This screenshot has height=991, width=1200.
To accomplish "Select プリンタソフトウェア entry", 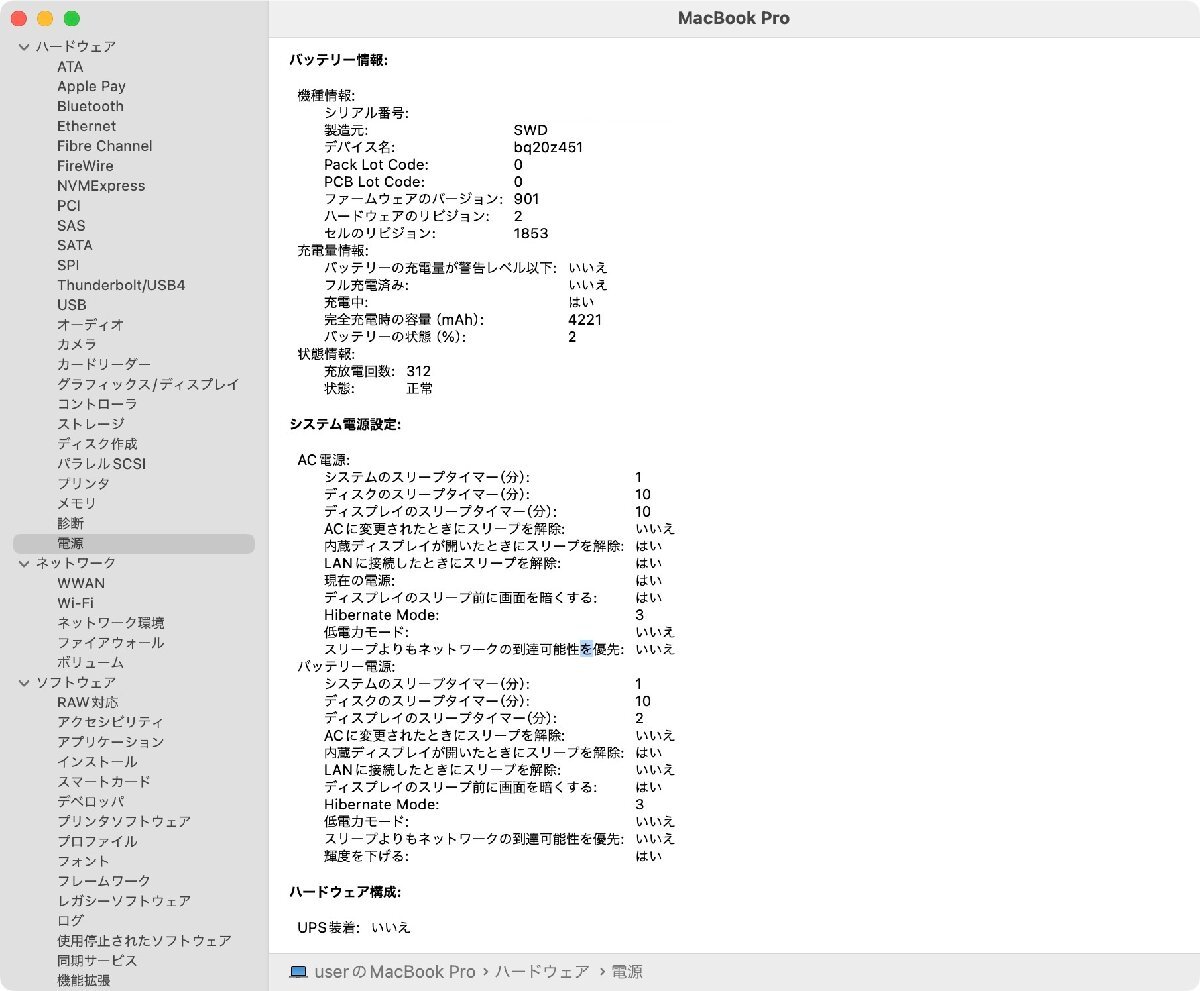I will click(124, 821).
